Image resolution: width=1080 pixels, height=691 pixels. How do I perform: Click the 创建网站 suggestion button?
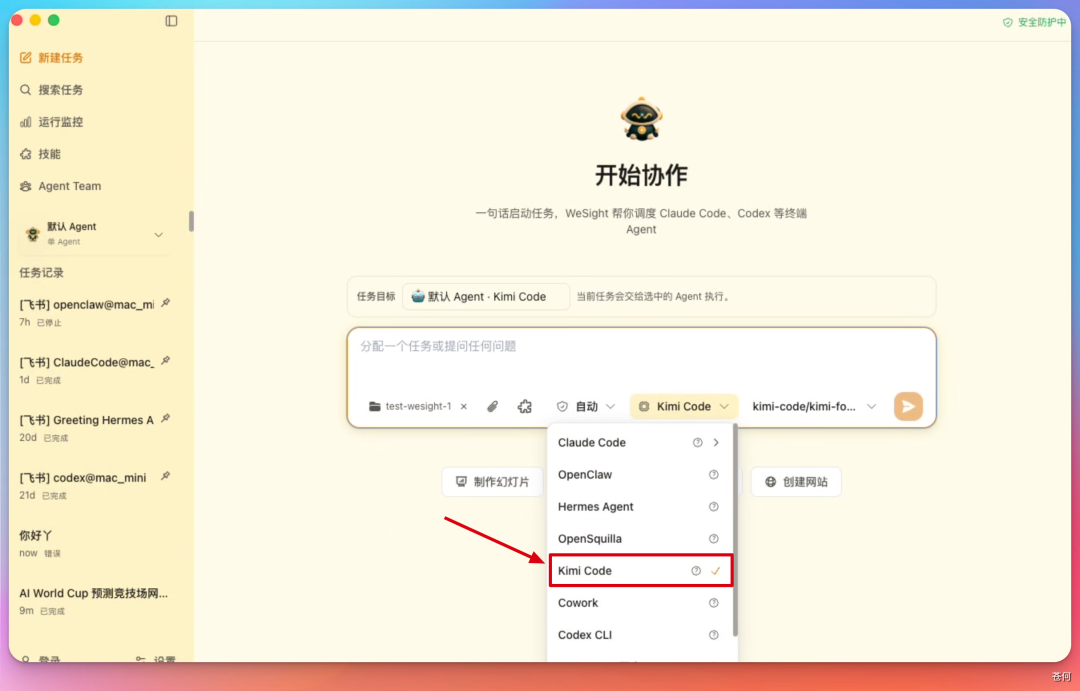click(796, 482)
